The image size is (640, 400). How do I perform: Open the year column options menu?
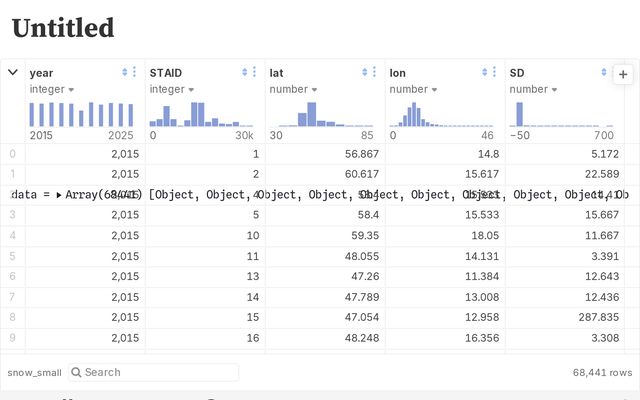135,73
